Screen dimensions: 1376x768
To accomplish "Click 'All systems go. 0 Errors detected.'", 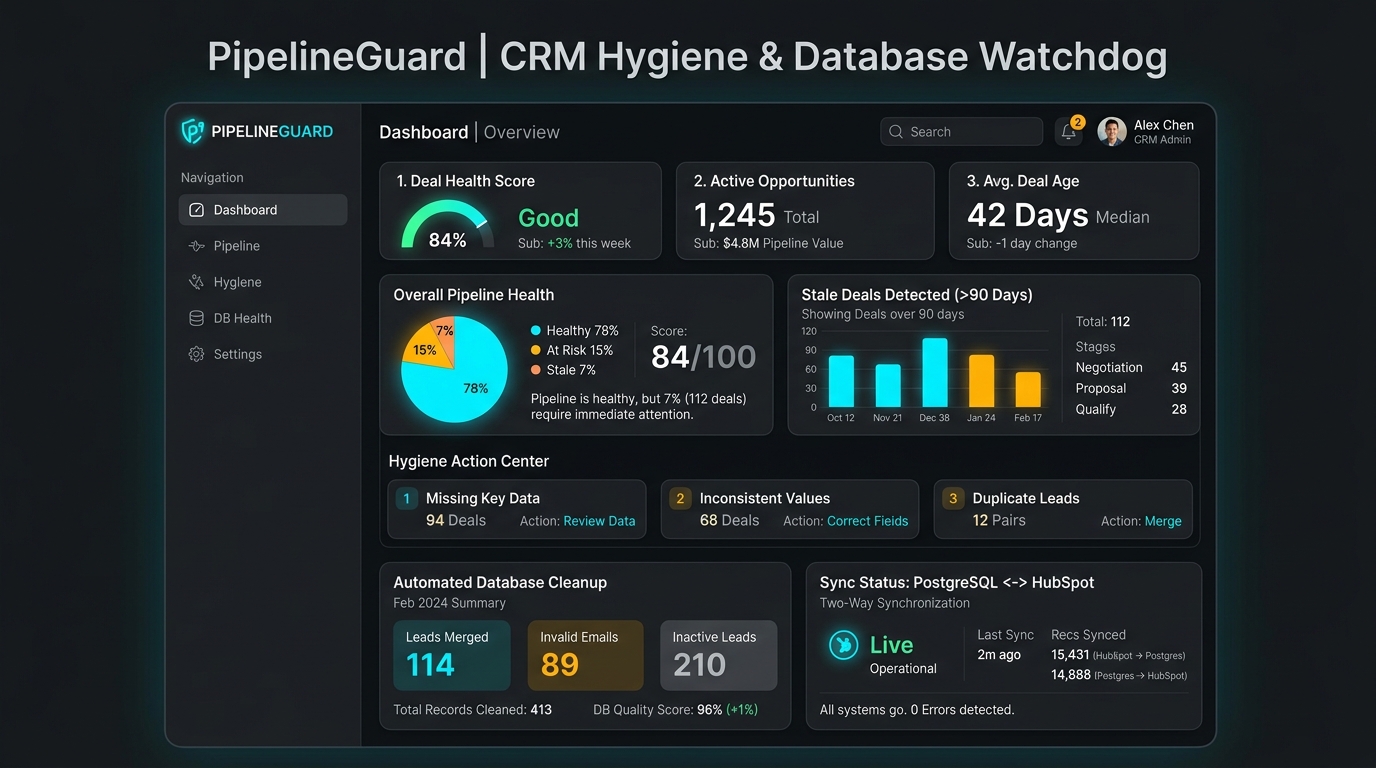I will pos(917,710).
